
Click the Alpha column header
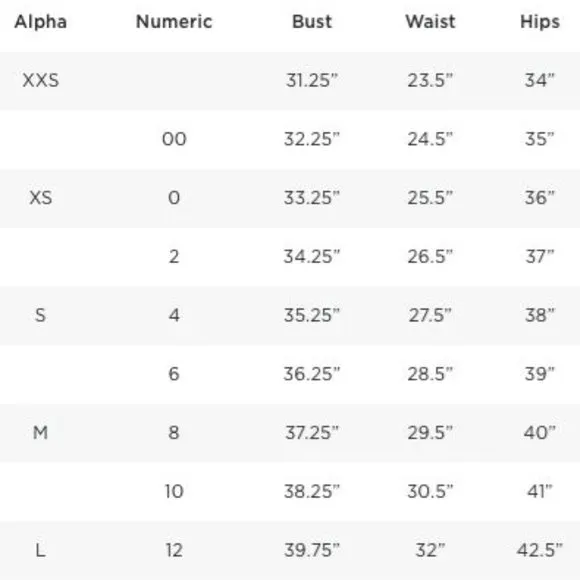click(x=41, y=21)
